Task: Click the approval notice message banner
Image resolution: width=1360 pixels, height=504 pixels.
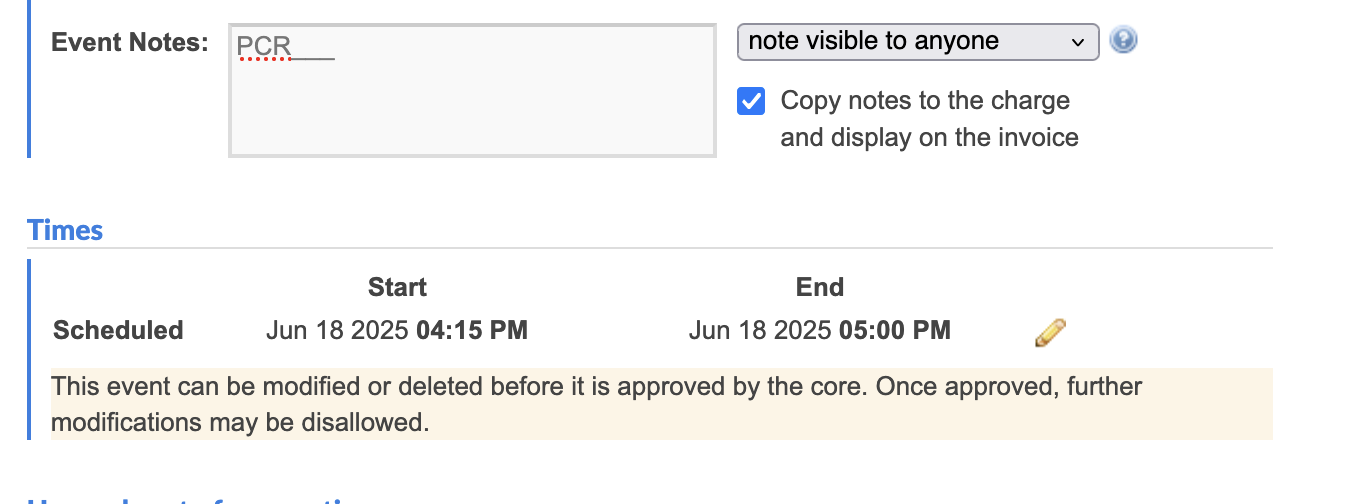Action: point(662,404)
